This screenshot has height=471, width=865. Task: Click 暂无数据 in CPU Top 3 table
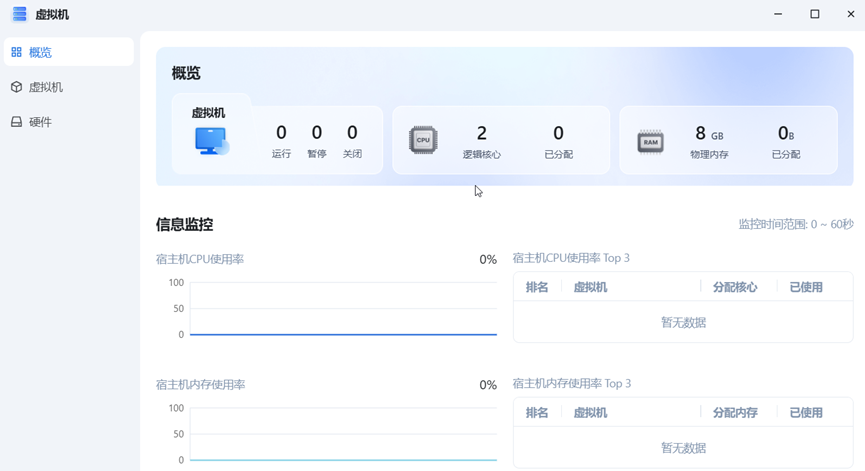(x=684, y=322)
